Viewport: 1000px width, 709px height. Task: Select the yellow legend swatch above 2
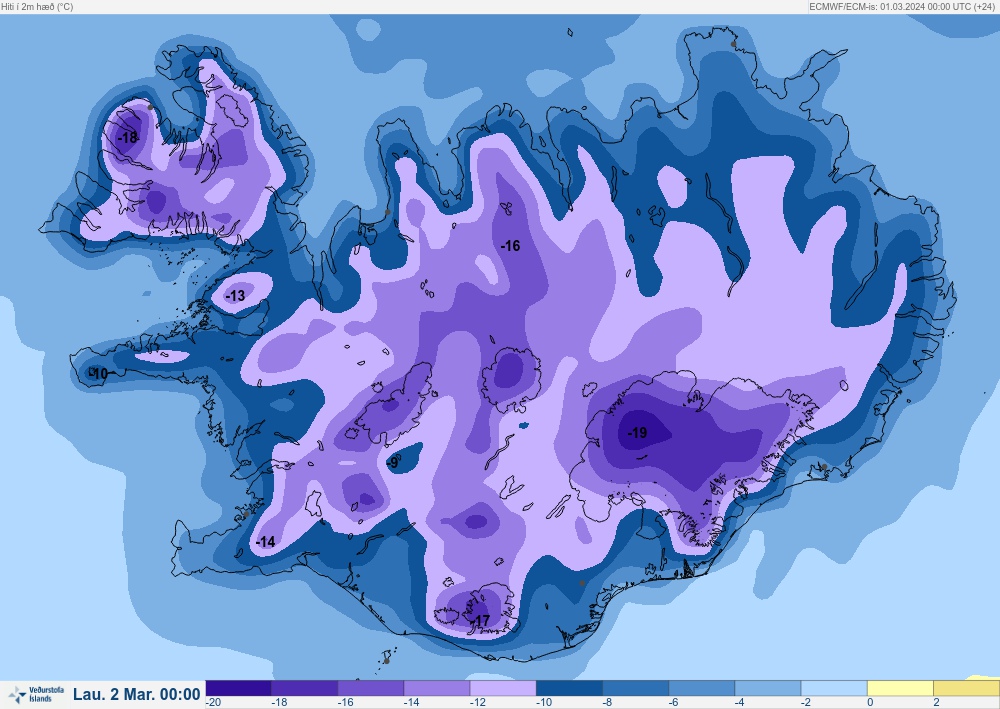click(967, 688)
